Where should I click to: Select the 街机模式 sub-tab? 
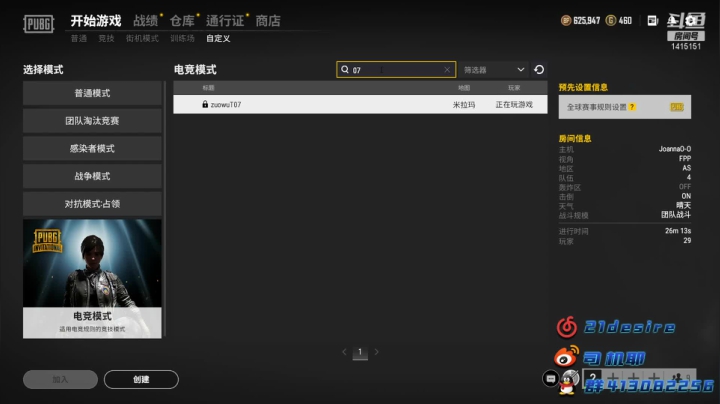pyautogui.click(x=142, y=39)
